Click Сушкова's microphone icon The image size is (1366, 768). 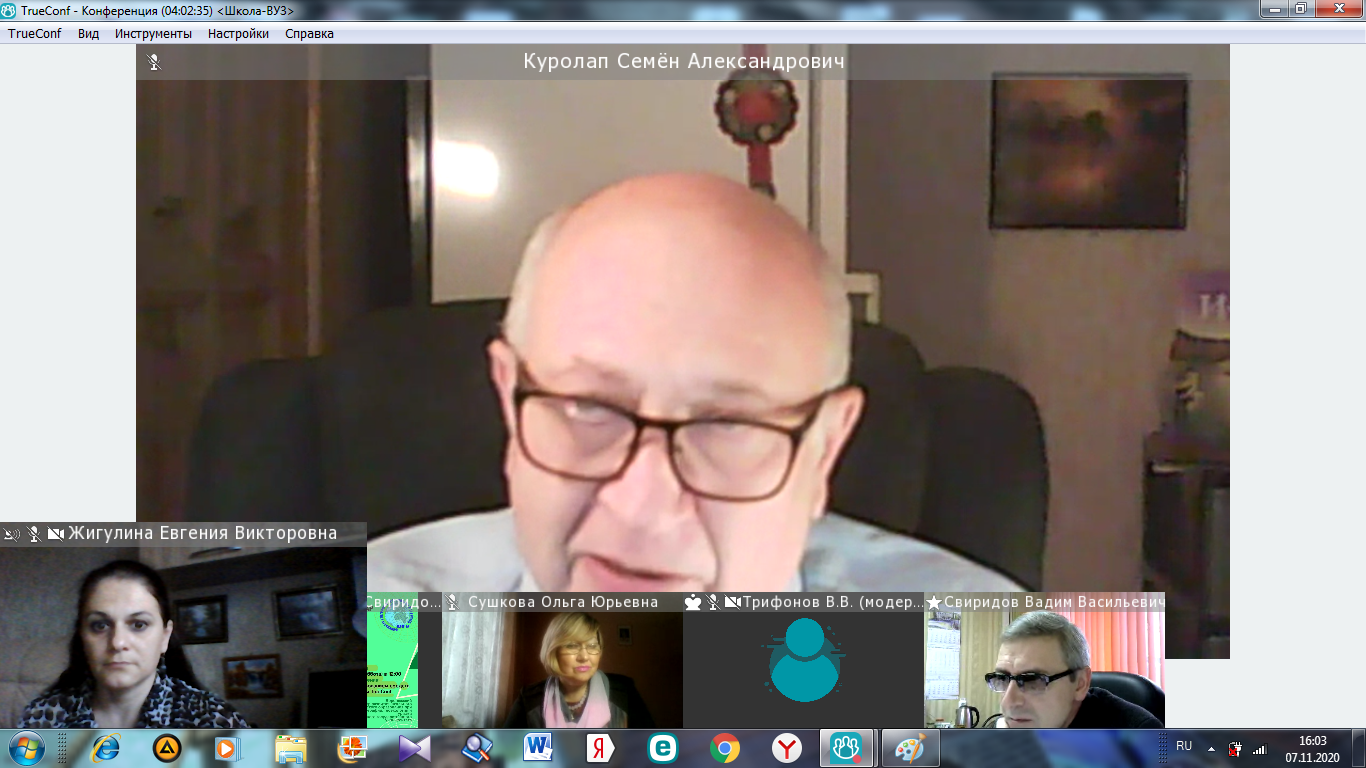point(452,602)
